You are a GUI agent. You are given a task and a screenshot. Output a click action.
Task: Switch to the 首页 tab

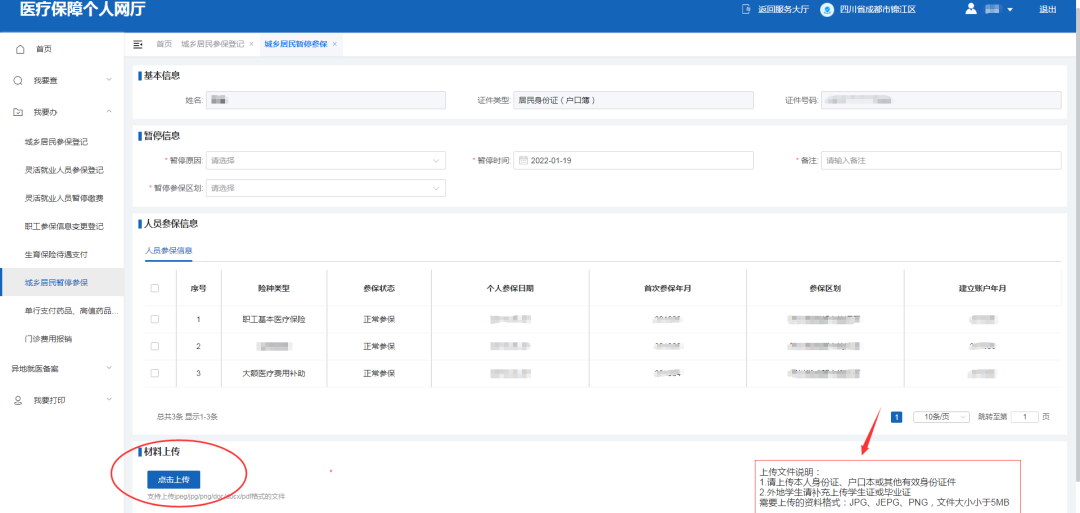click(x=164, y=44)
